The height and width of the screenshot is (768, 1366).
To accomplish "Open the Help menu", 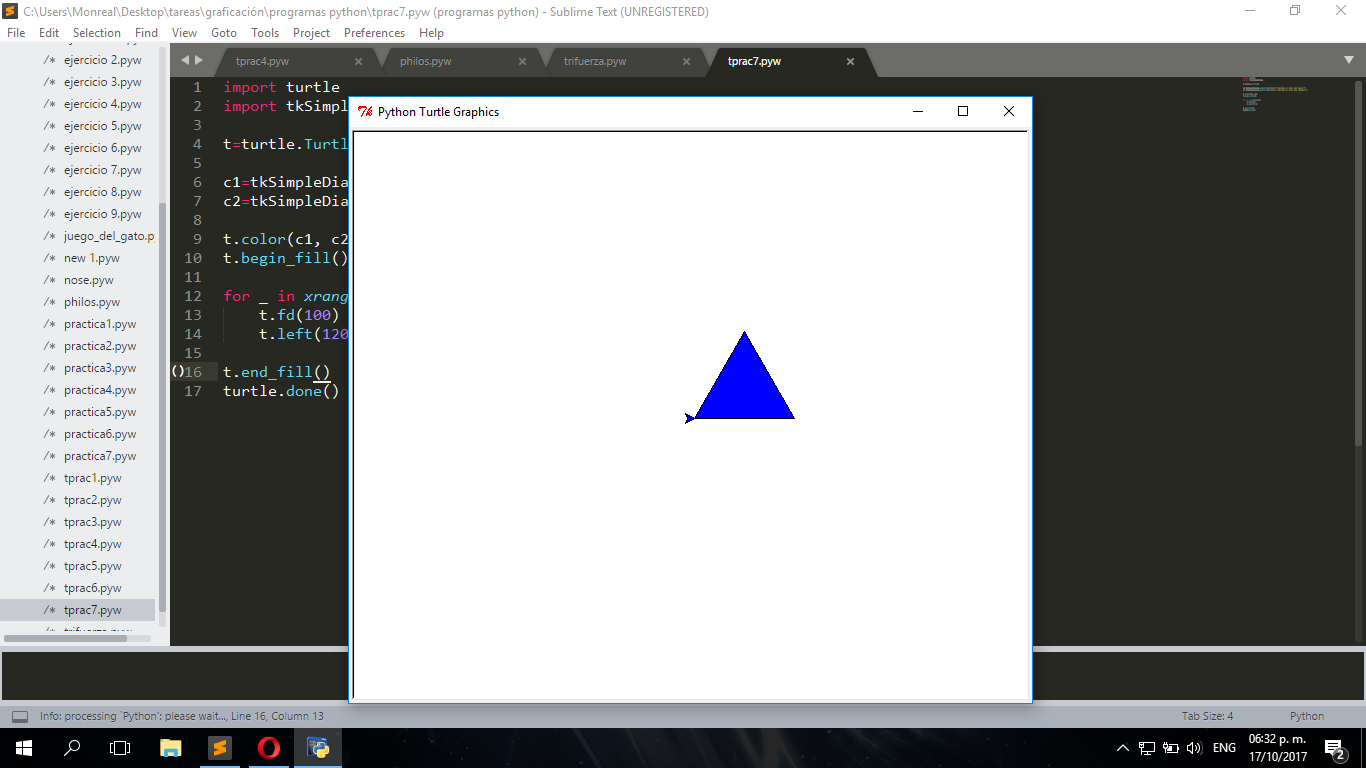I will click(431, 32).
